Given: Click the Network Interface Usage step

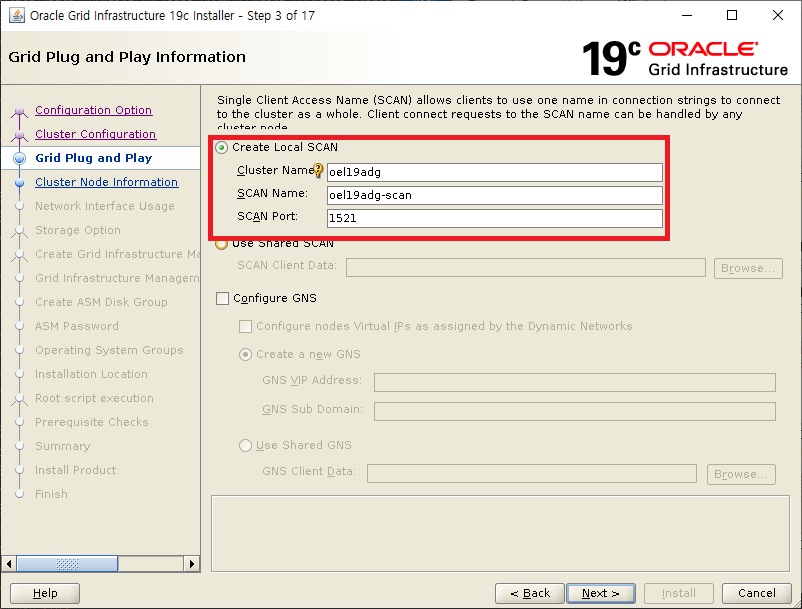Looking at the screenshot, I should click(x=105, y=206).
